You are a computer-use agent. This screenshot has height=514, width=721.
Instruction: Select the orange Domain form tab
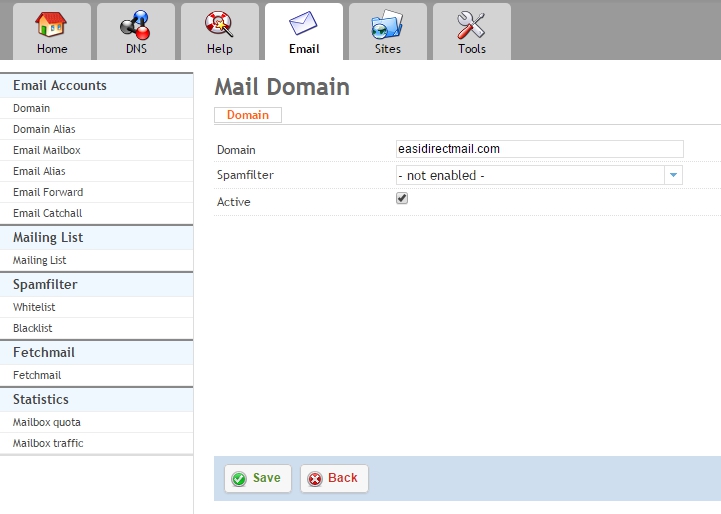coord(248,115)
